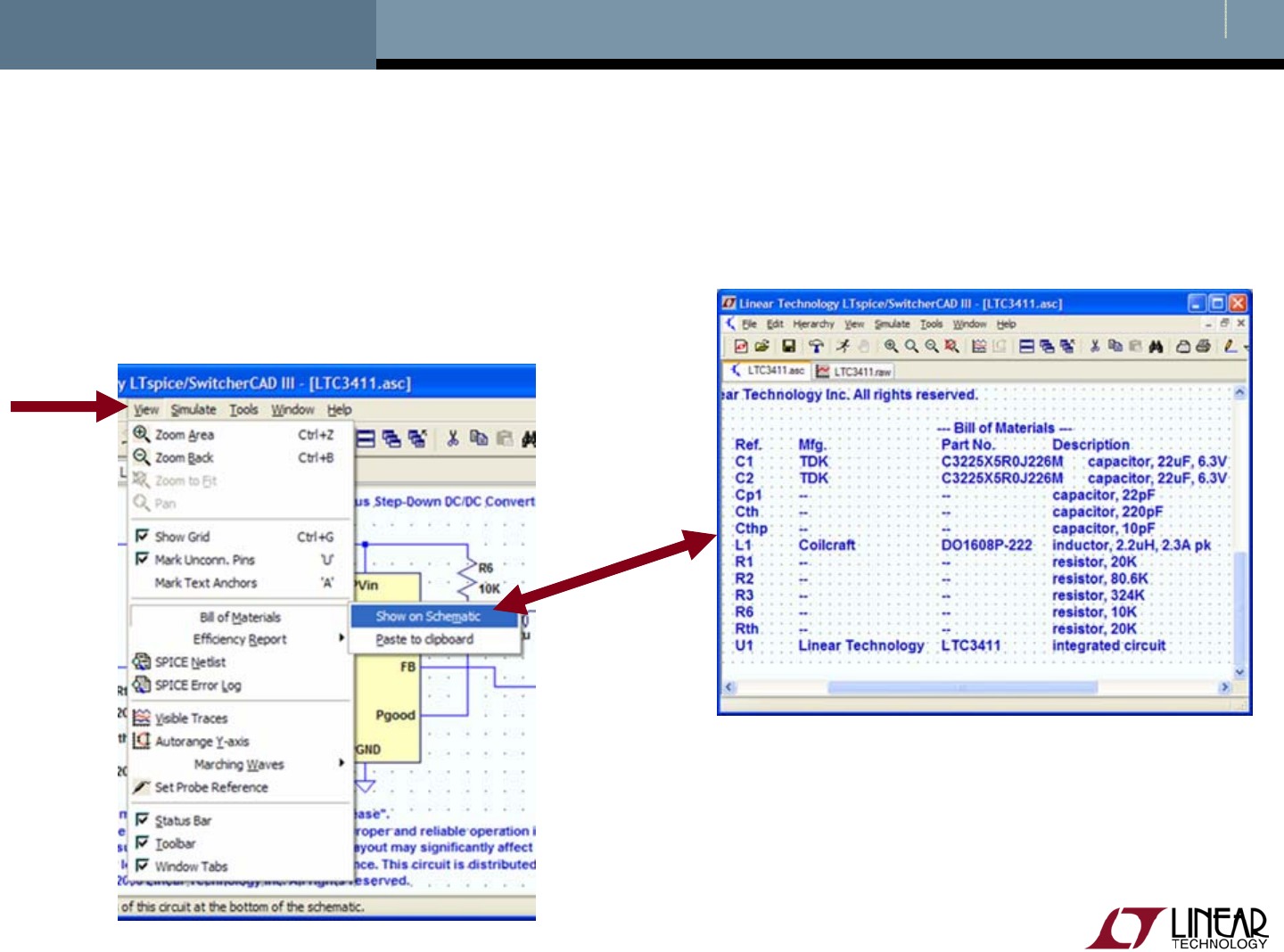This screenshot has height=952, width=1284.
Task: Click the Print printer icon
Action: pyautogui.click(x=1204, y=346)
